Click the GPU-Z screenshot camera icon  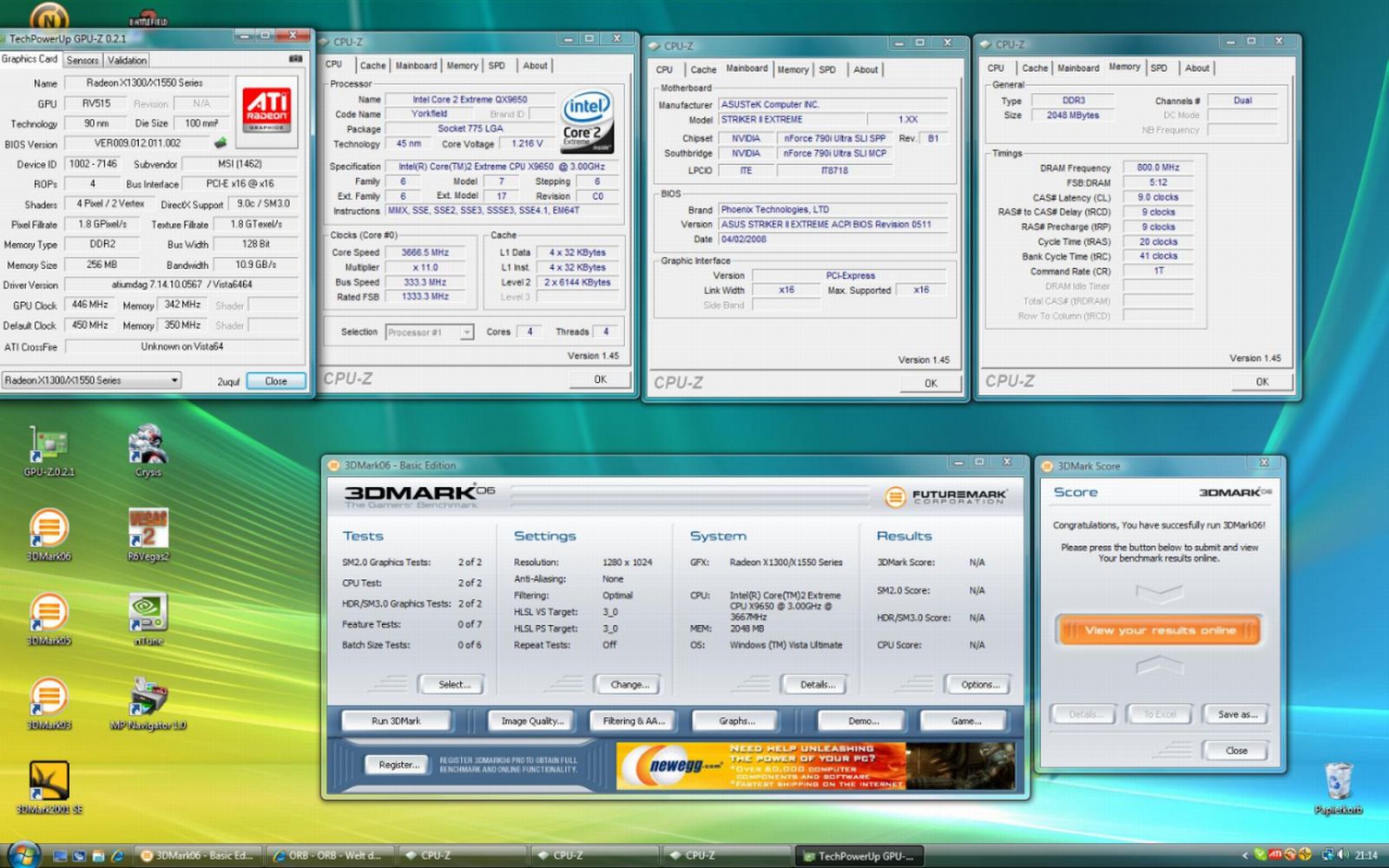(x=295, y=59)
